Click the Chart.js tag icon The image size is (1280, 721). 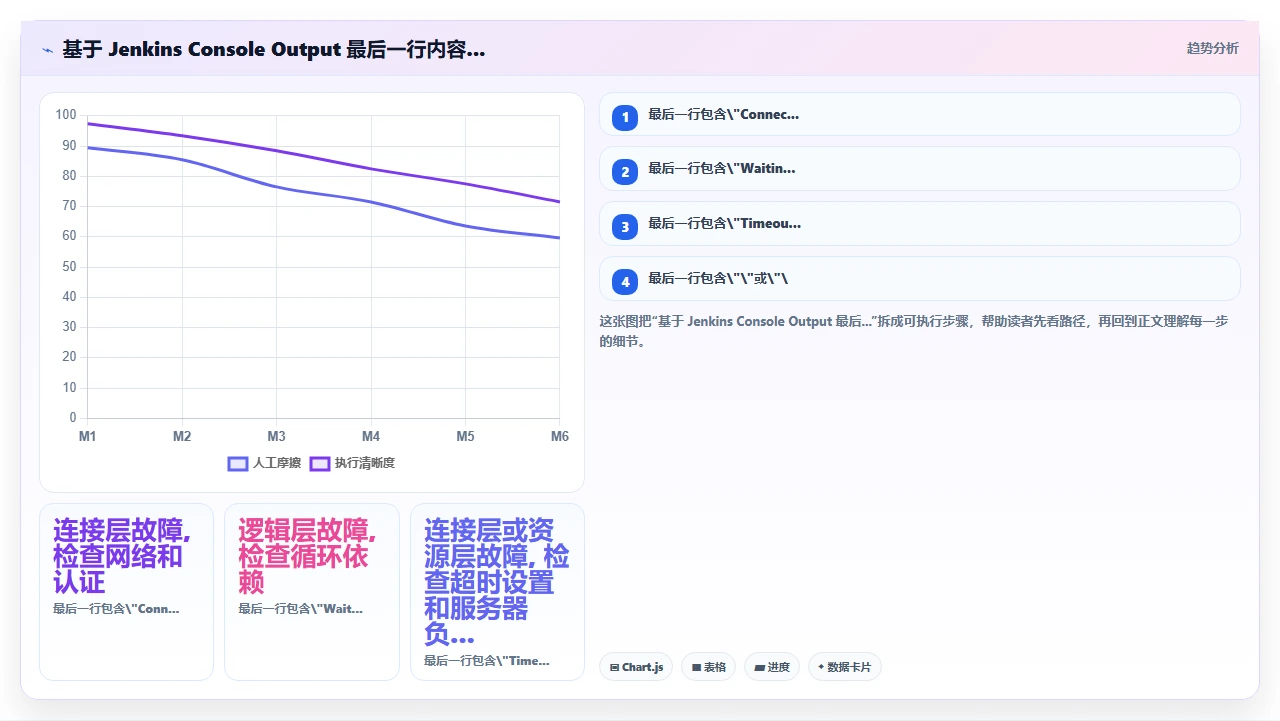coord(614,667)
